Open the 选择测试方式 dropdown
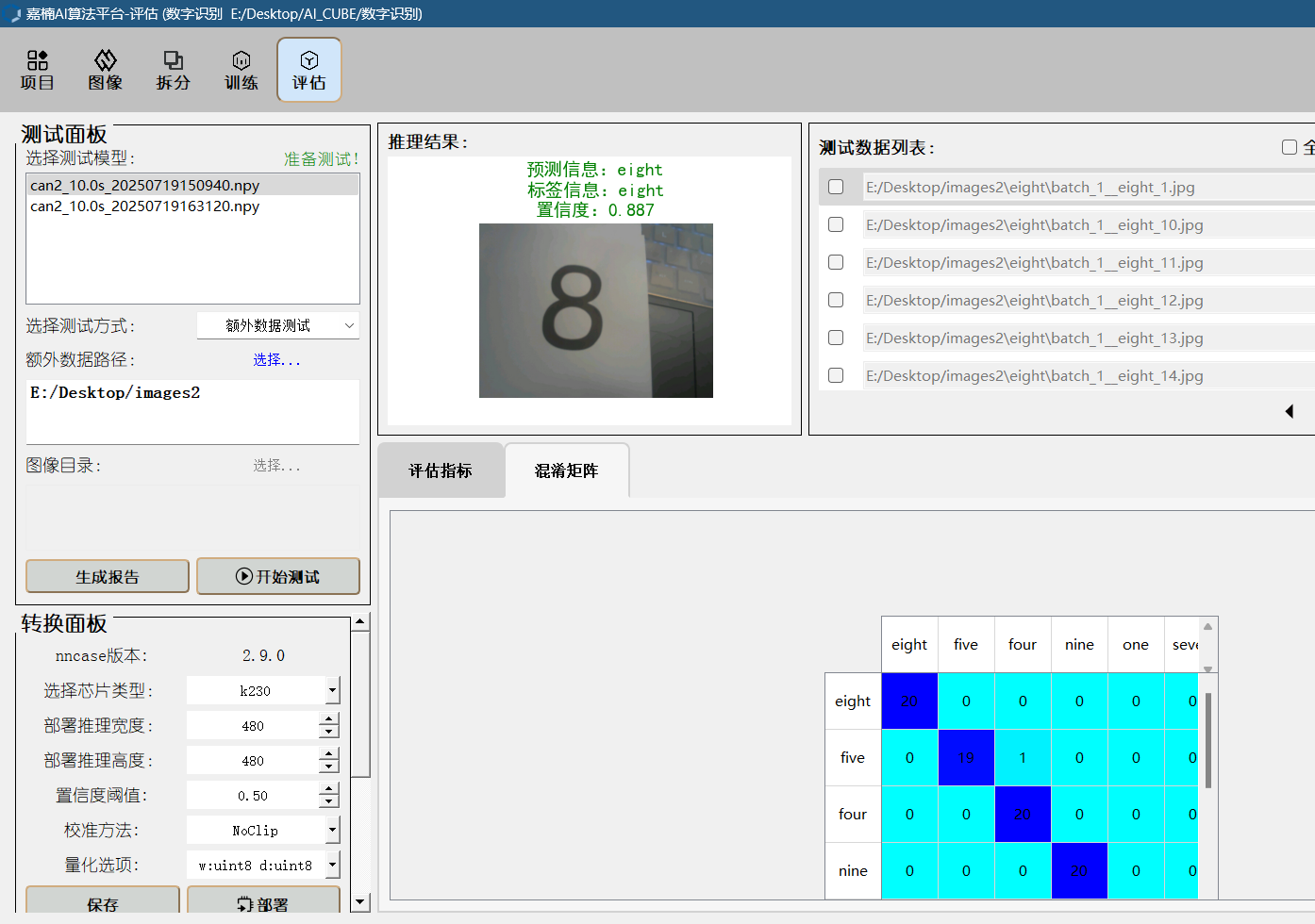This screenshot has width=1315, height=924. 278,325
